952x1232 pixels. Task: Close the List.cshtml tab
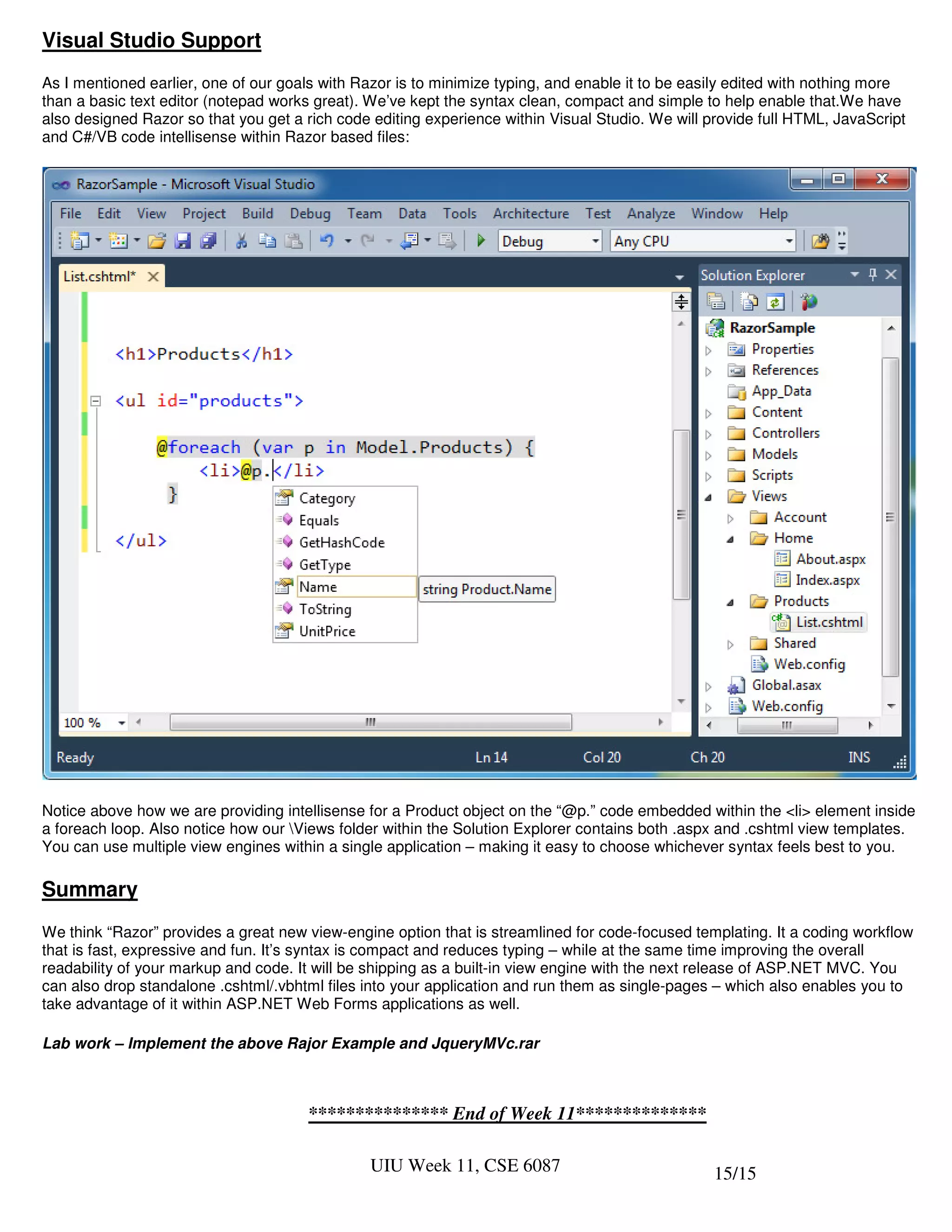[x=153, y=277]
